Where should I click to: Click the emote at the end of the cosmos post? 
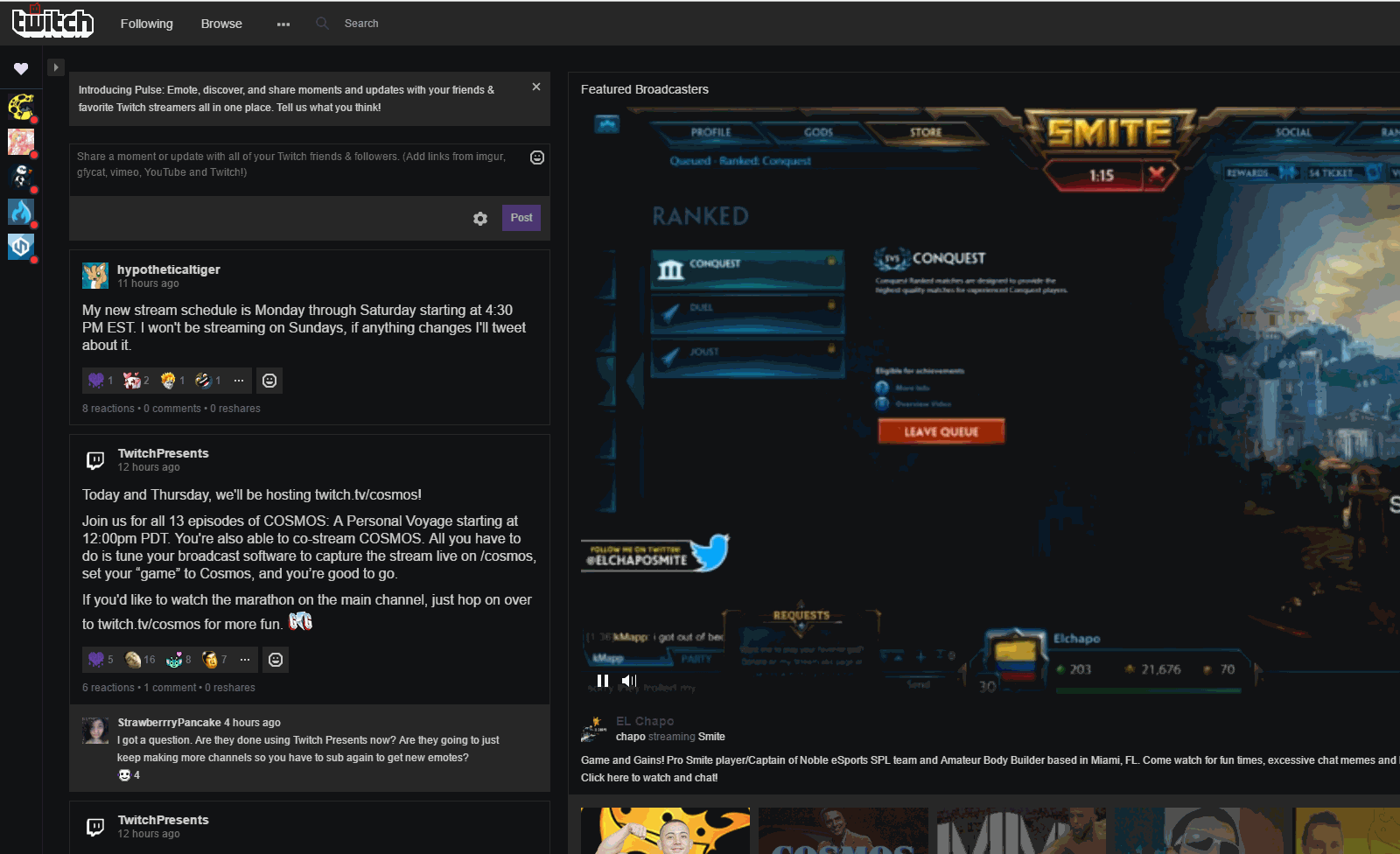300,621
